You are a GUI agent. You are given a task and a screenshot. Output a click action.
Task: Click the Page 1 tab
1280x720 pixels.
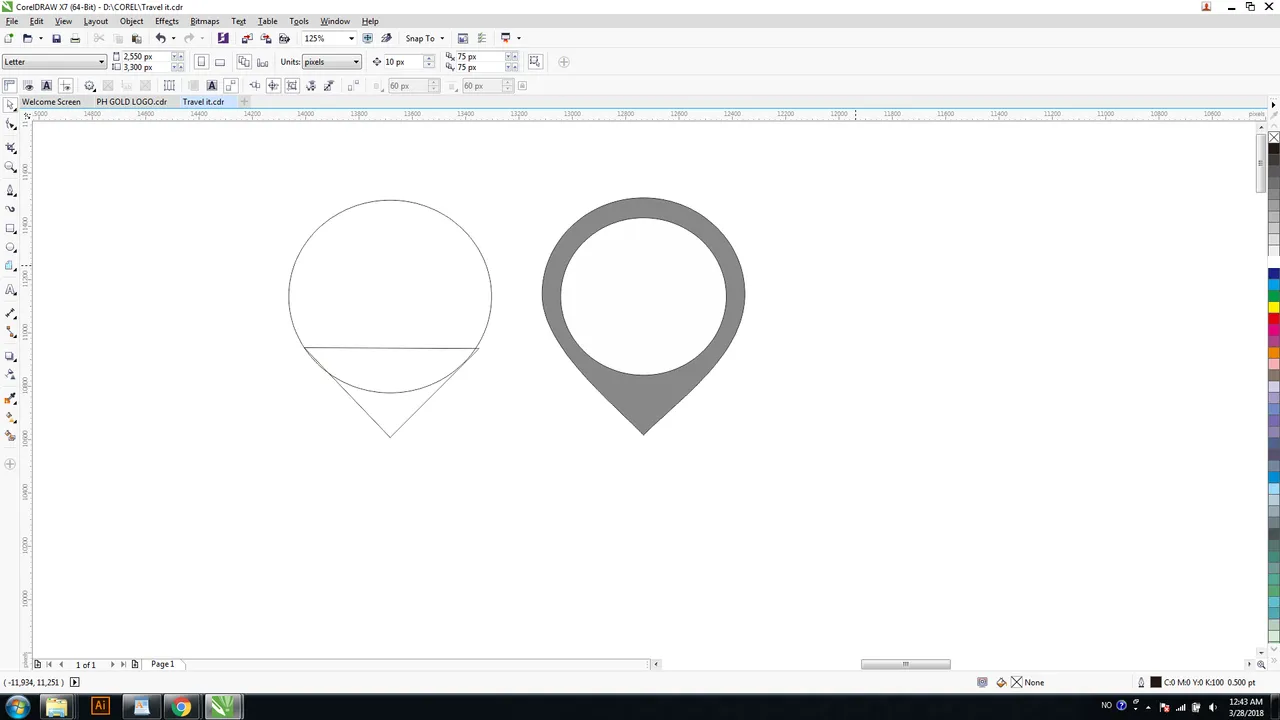pyautogui.click(x=162, y=664)
